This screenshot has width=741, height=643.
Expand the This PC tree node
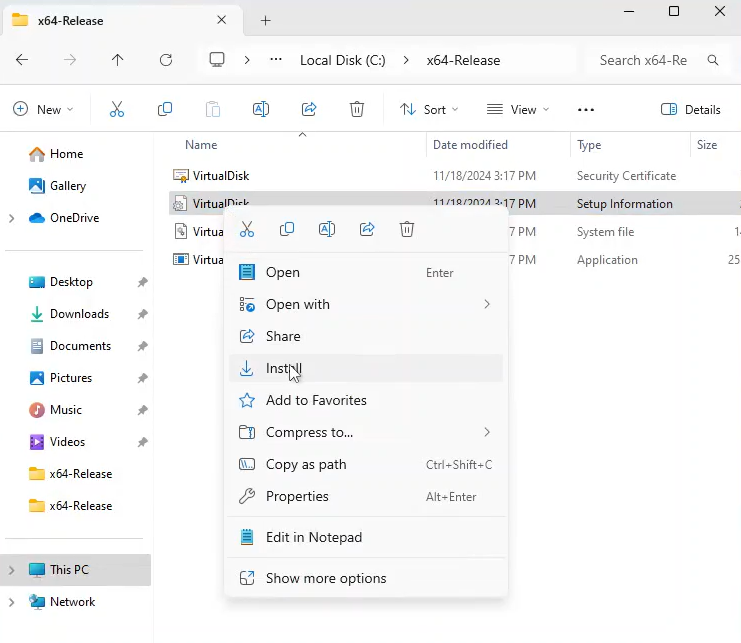[12, 570]
